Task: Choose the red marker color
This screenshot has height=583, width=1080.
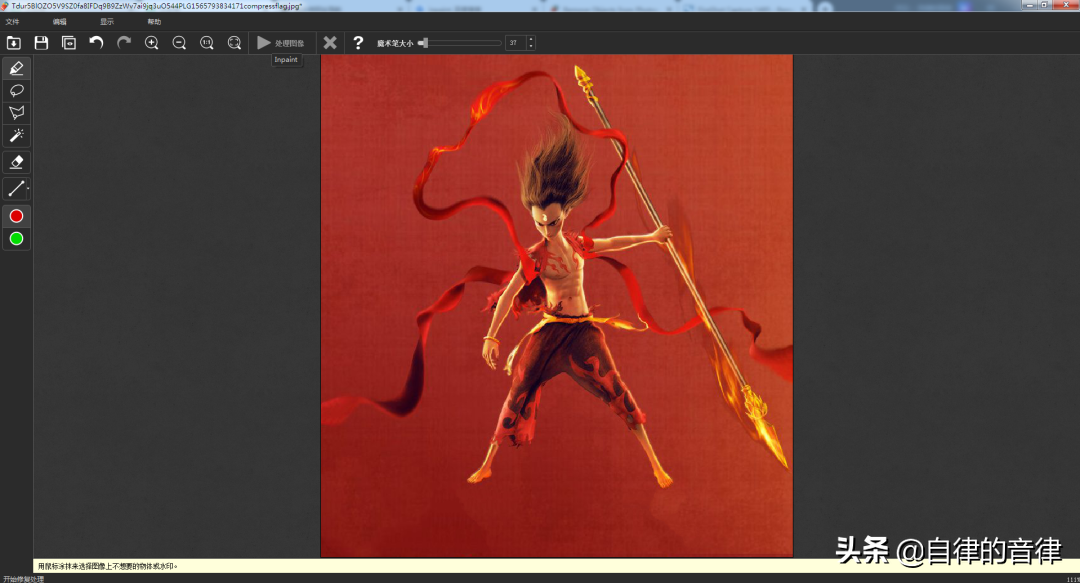Action: pyautogui.click(x=17, y=216)
